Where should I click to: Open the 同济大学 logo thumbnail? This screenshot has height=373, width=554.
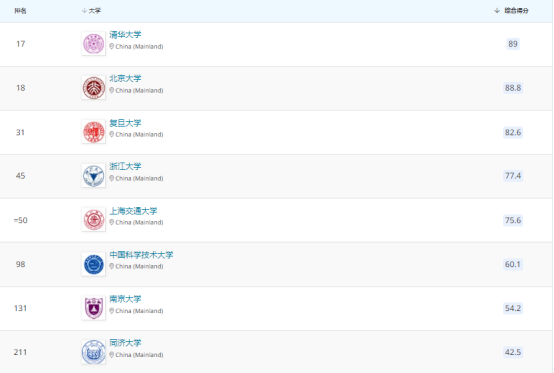point(94,352)
